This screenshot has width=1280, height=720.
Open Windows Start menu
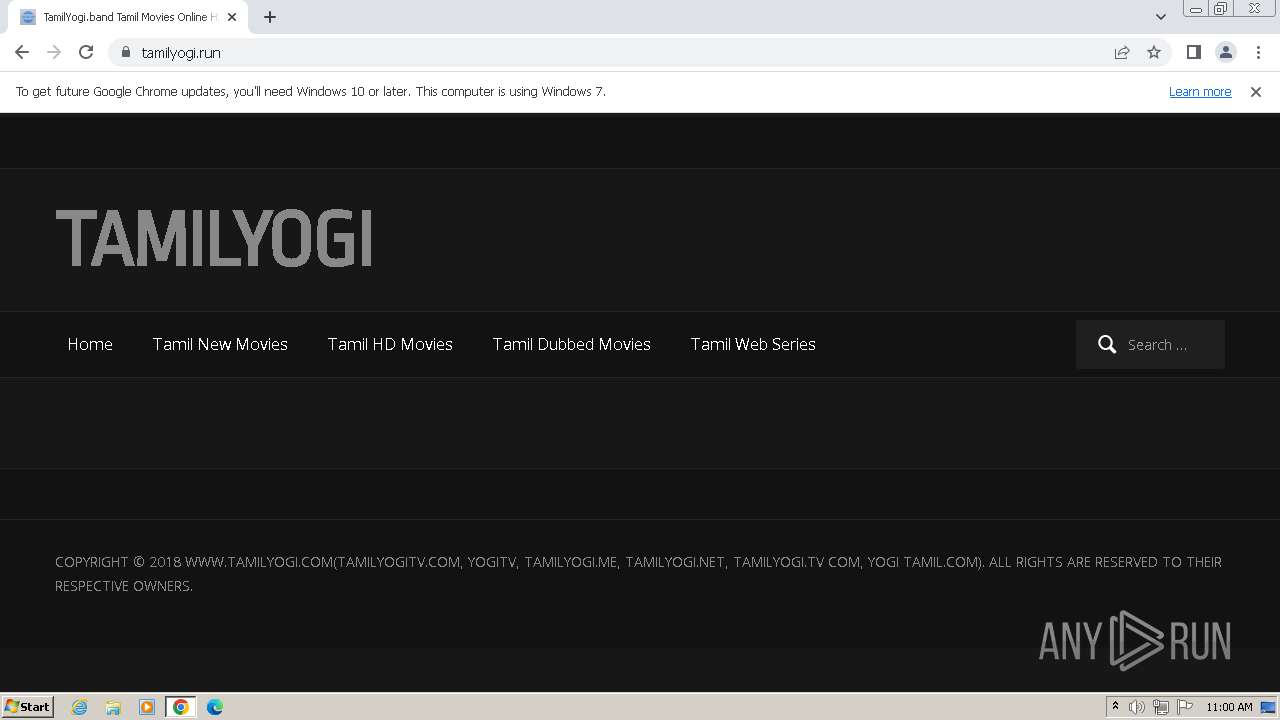[x=28, y=706]
